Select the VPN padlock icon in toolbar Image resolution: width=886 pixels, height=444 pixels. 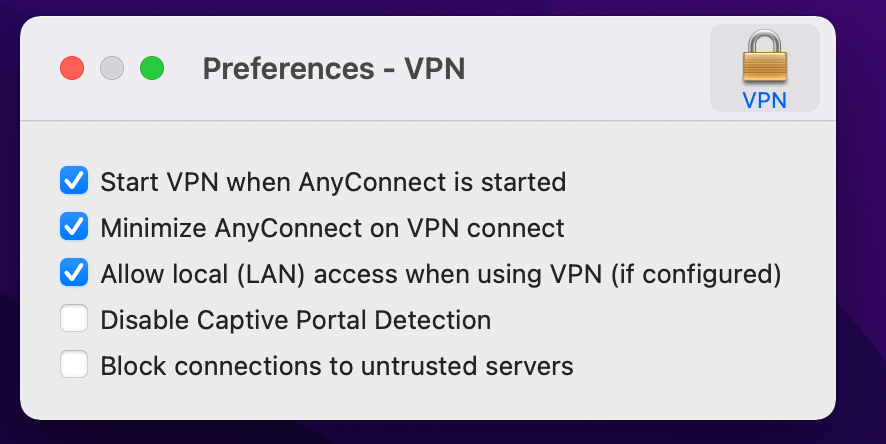764,57
